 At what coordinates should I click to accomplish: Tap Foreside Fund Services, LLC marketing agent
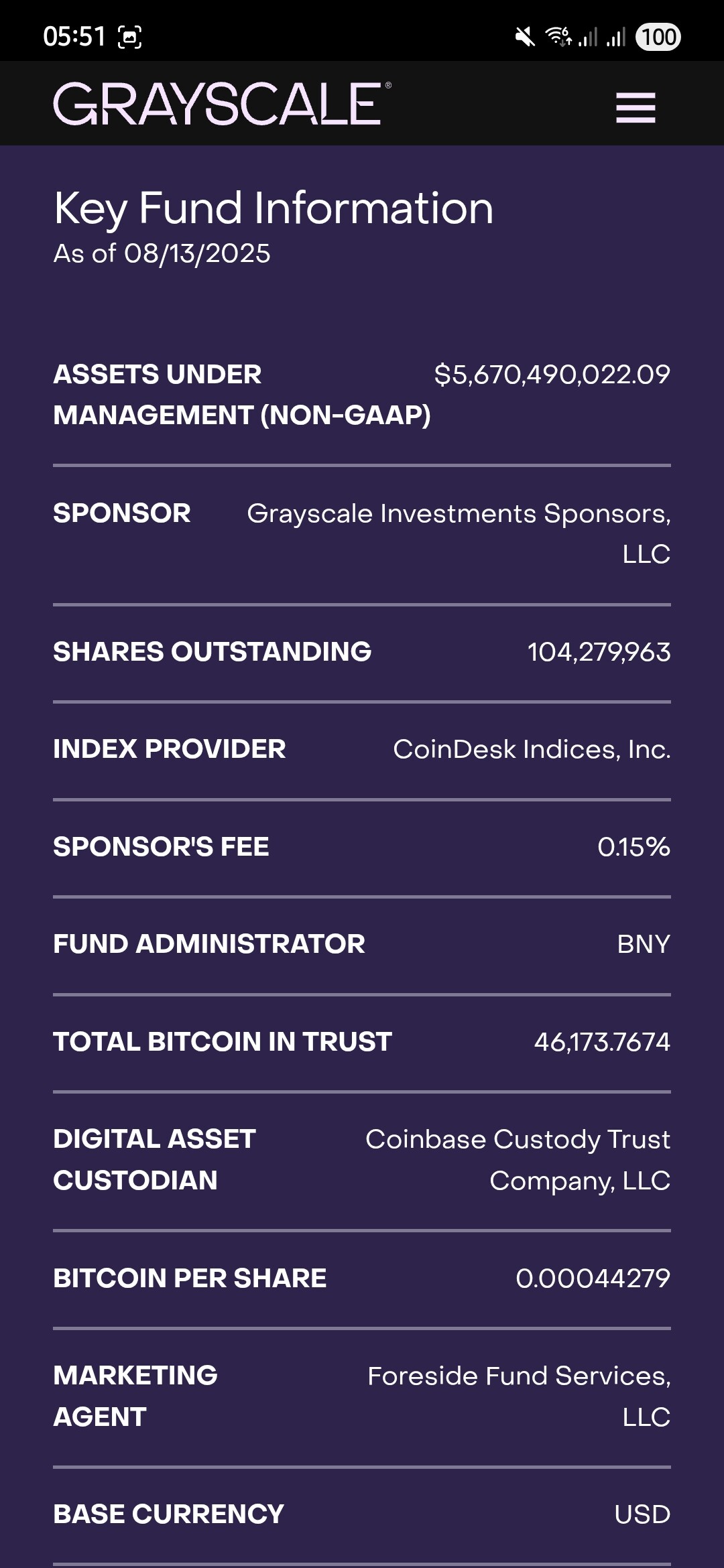click(520, 1396)
